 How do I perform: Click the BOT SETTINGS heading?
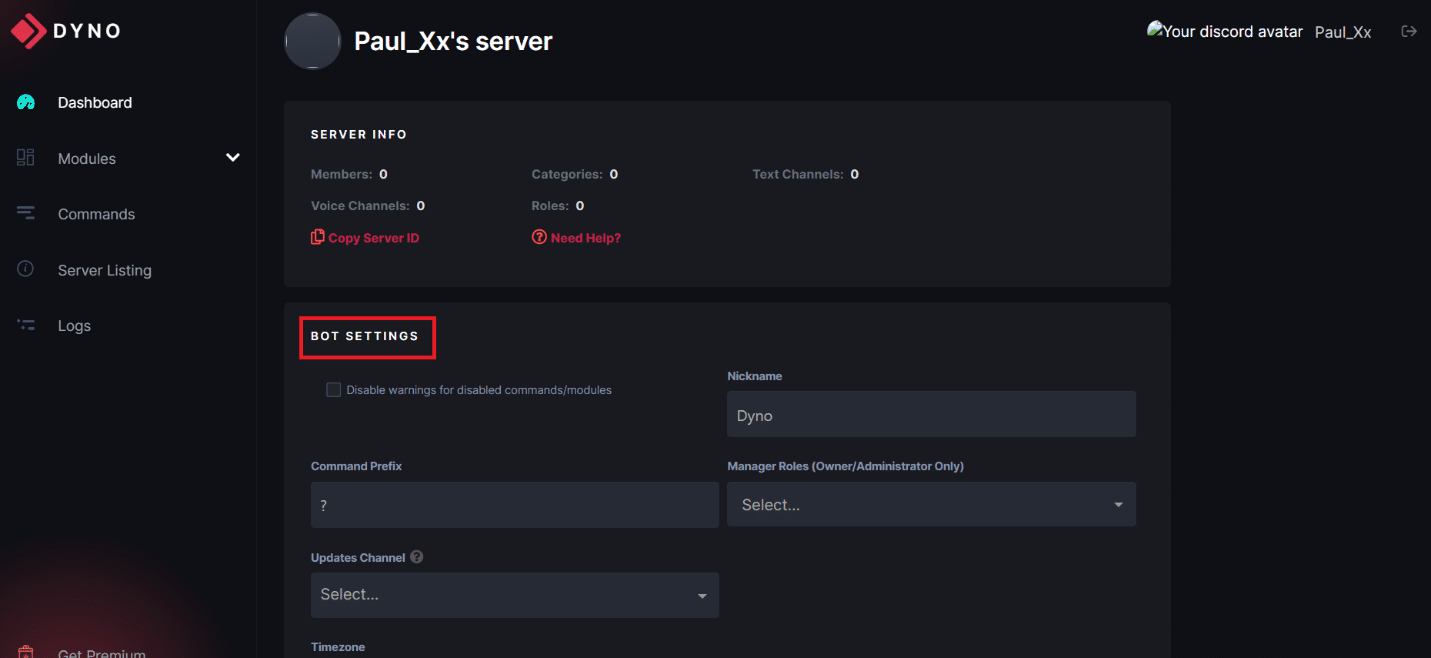point(365,336)
